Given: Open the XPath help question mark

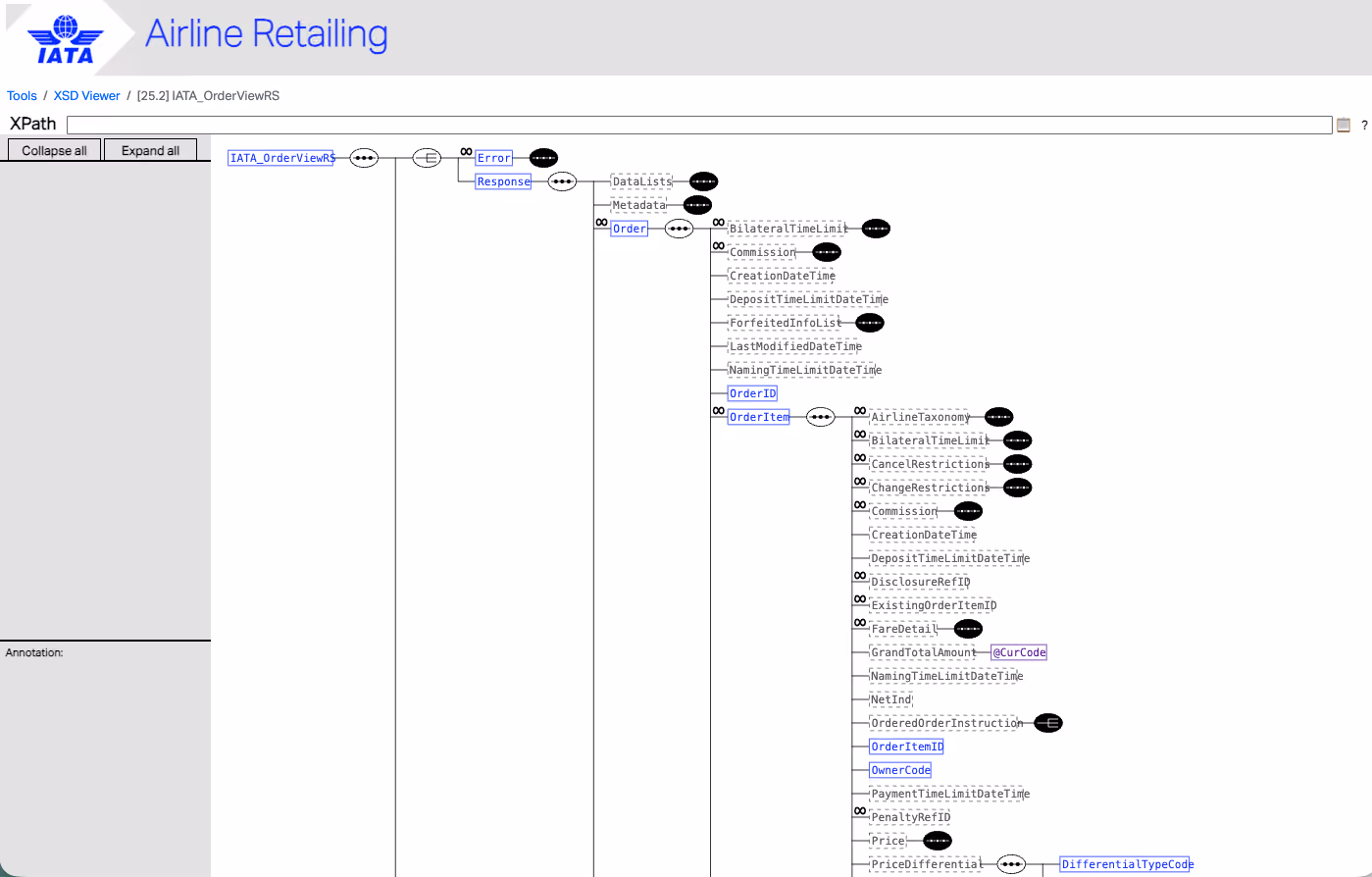Looking at the screenshot, I should [x=1363, y=126].
